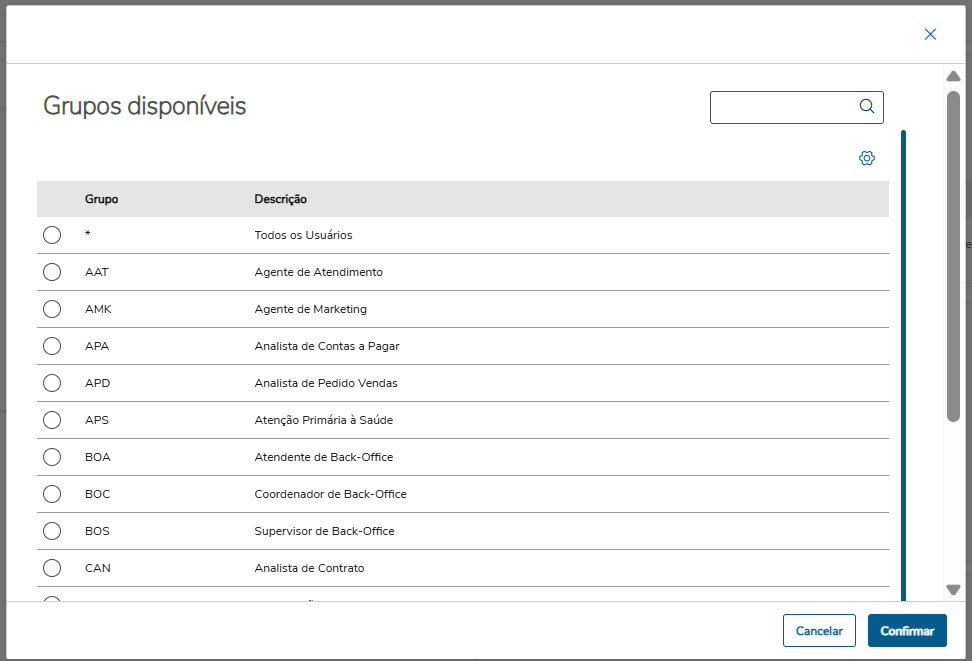Click scrollbar down arrow
972x661 pixels.
[x=953, y=590]
